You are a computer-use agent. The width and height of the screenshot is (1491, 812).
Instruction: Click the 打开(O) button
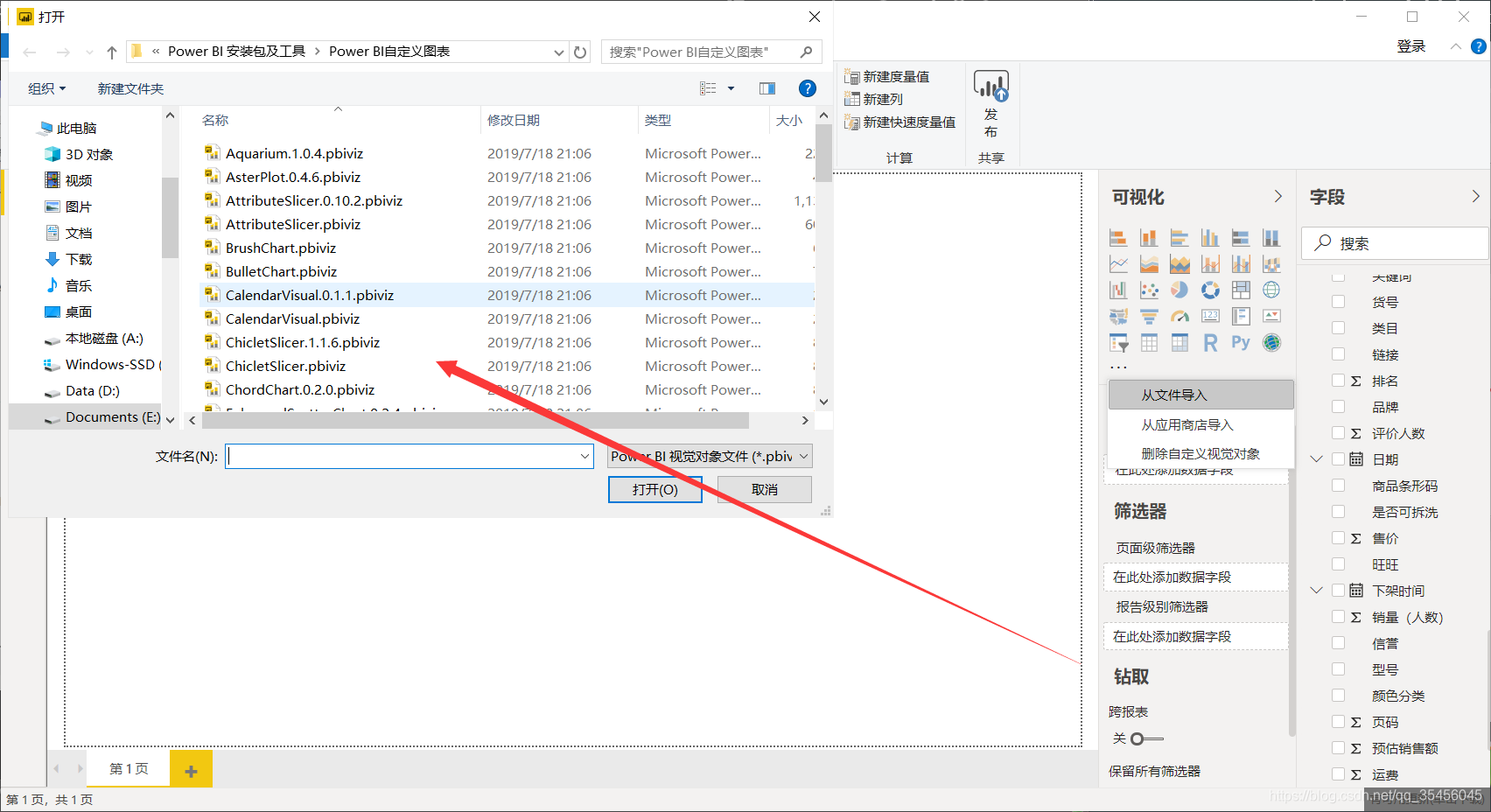tap(655, 489)
